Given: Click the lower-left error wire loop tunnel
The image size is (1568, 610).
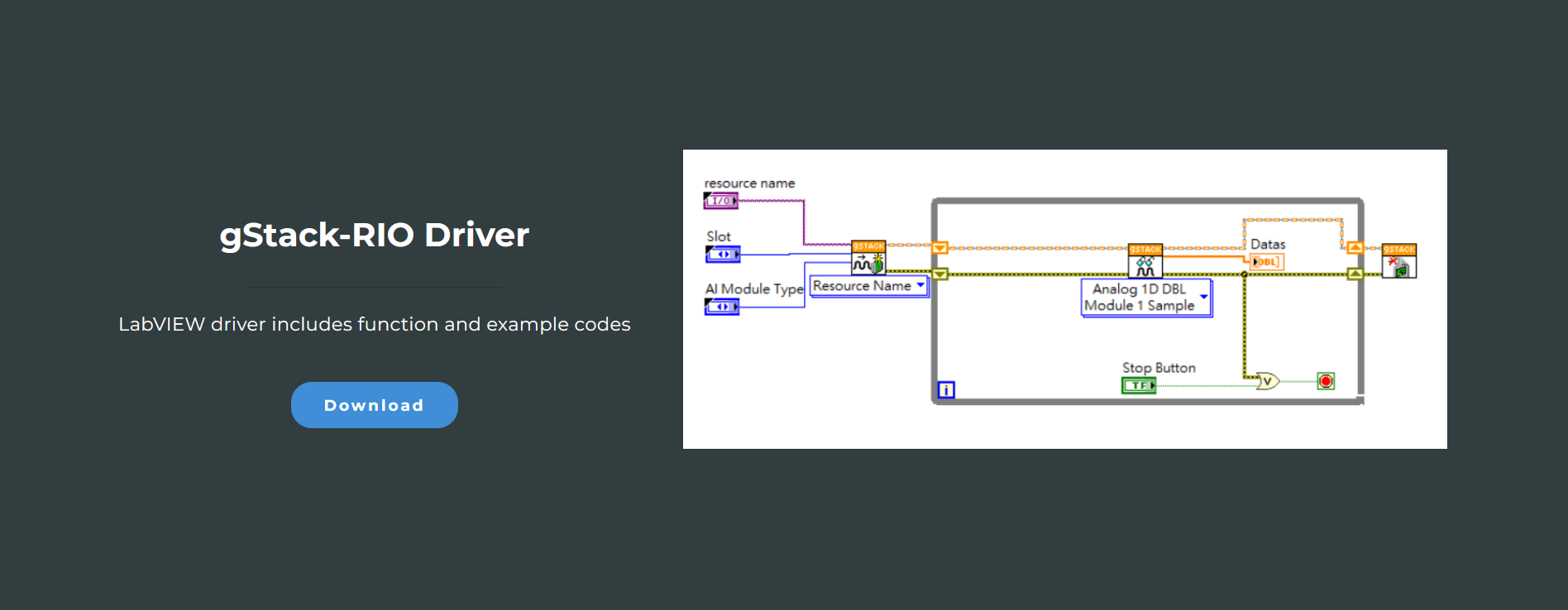Looking at the screenshot, I should 940,274.
